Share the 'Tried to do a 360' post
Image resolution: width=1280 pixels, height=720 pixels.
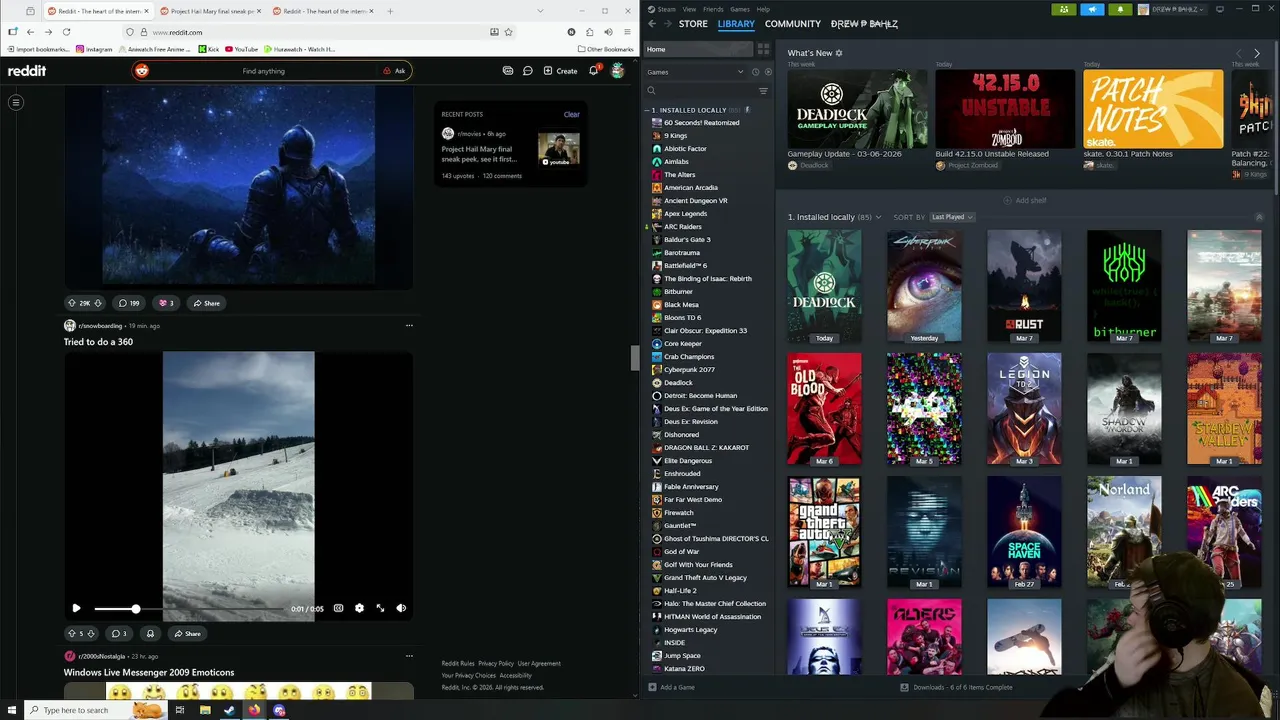[x=187, y=633]
